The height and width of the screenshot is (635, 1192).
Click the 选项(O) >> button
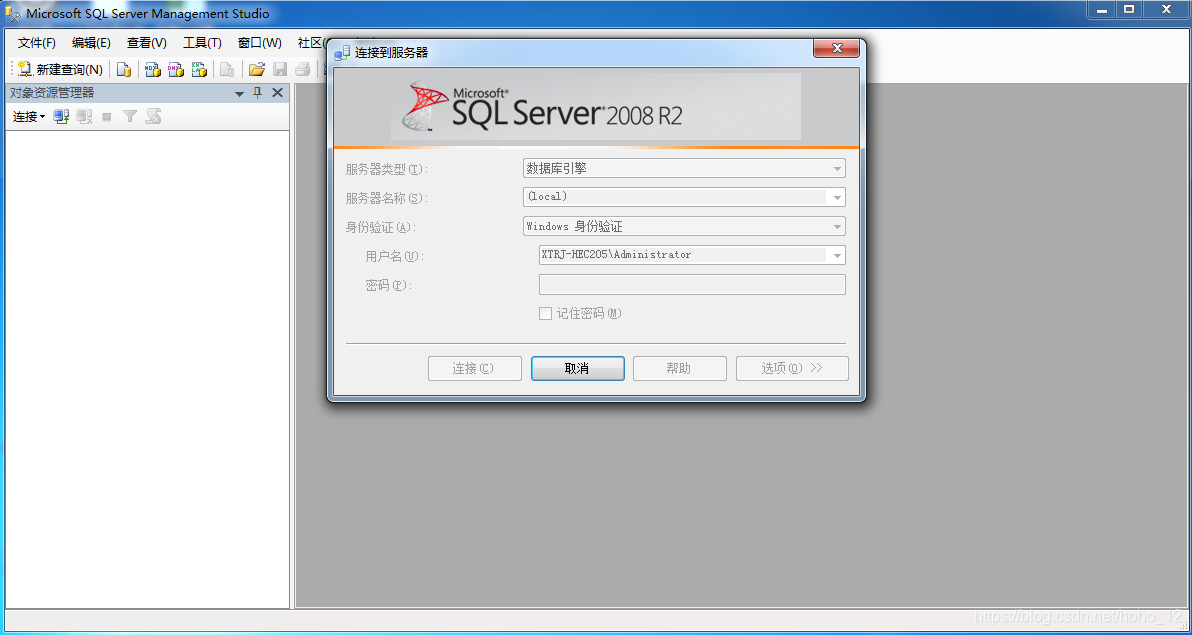tap(792, 368)
